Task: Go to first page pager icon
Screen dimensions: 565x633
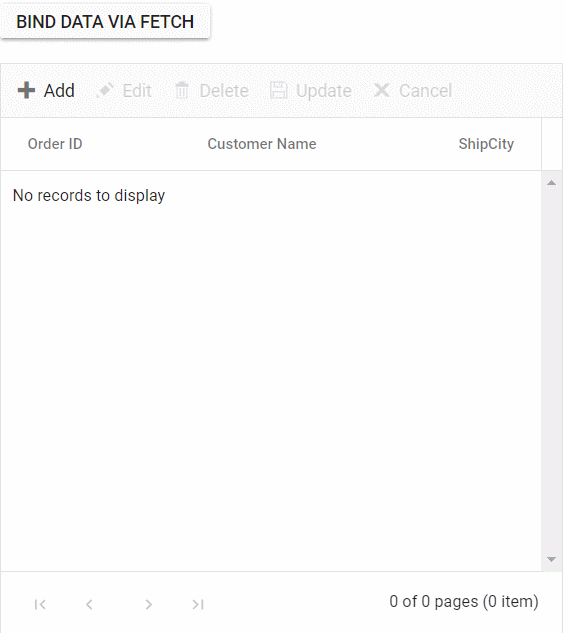Action: (x=40, y=604)
